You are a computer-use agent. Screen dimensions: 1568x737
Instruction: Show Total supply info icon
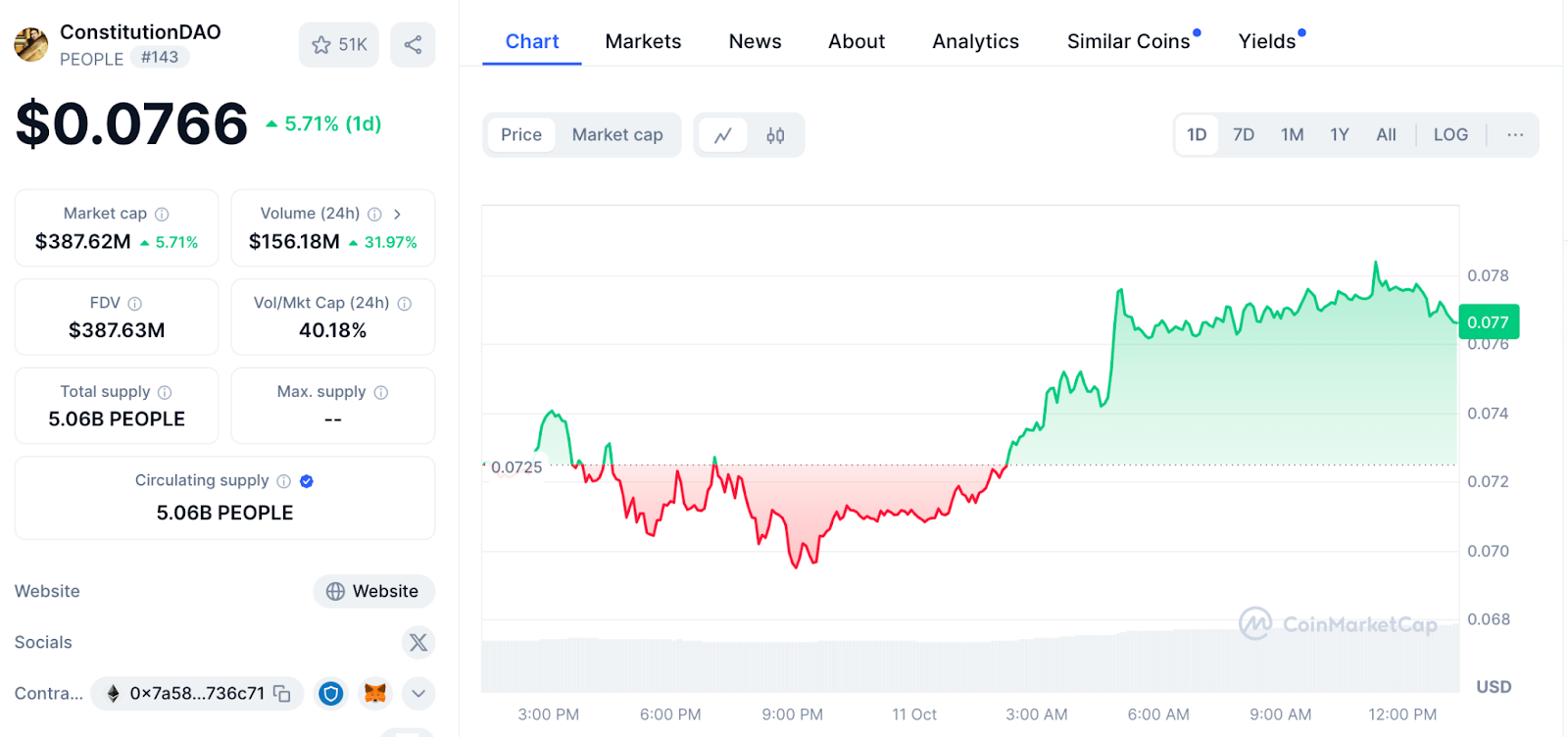[x=165, y=392]
